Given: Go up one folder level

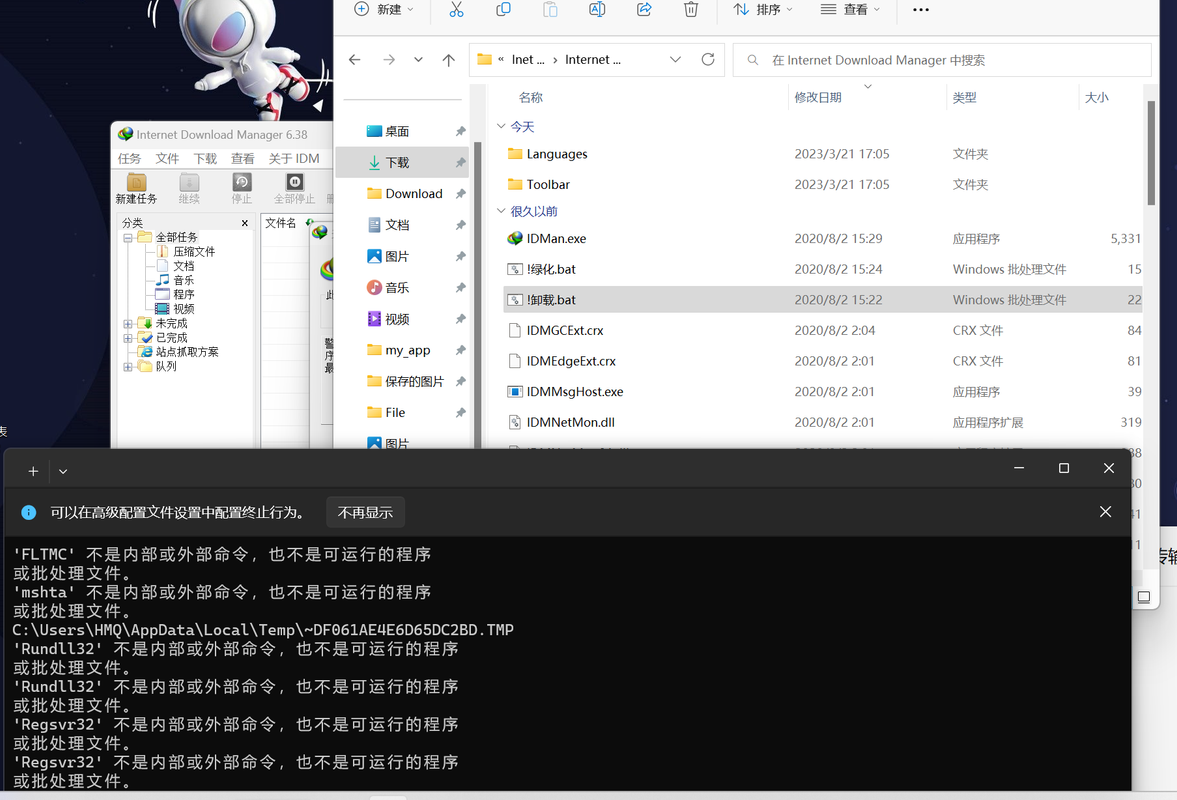Looking at the screenshot, I should [x=449, y=60].
